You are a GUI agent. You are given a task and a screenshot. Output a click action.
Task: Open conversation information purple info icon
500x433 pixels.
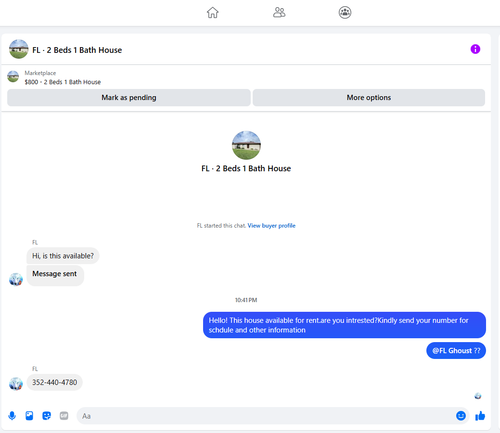click(475, 49)
